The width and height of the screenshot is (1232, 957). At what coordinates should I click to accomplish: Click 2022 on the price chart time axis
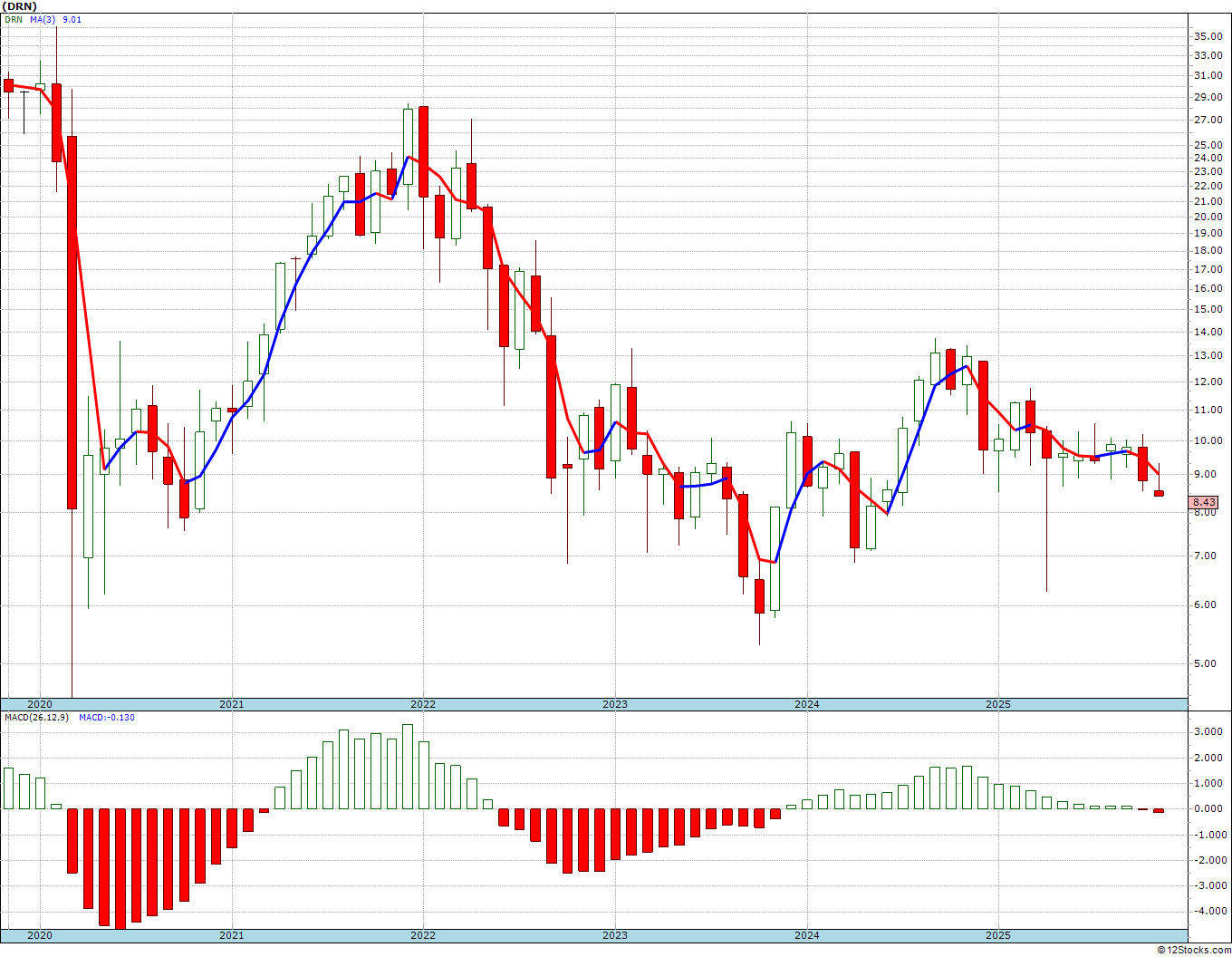point(423,704)
